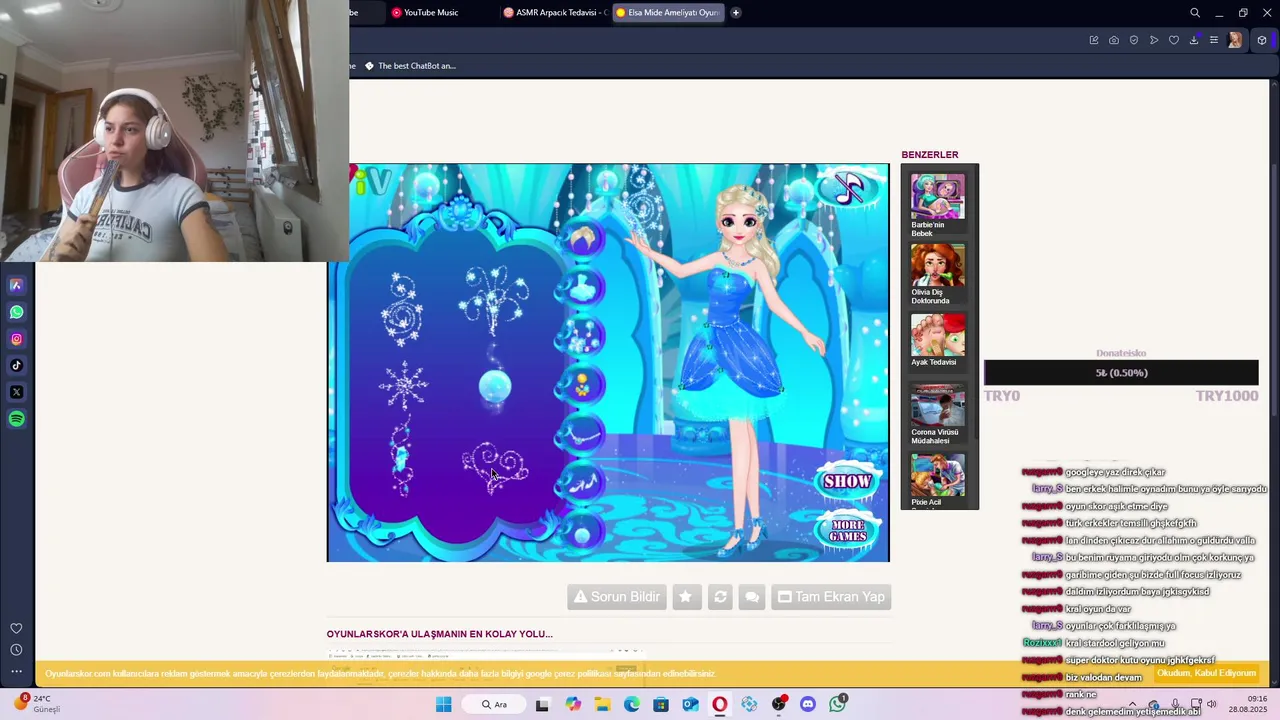Select the necklace category icon

583,434
